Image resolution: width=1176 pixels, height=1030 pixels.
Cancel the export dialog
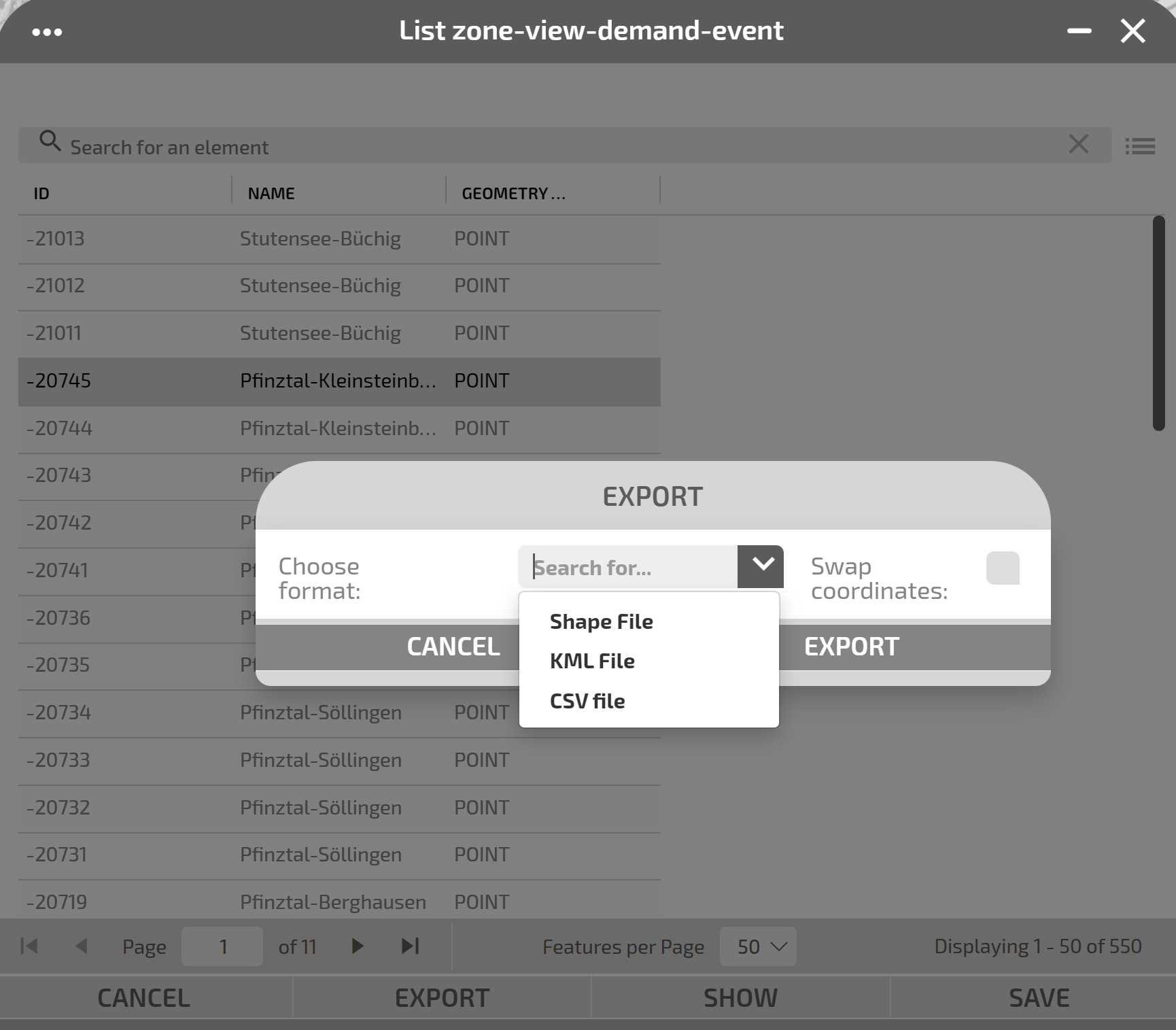[453, 647]
